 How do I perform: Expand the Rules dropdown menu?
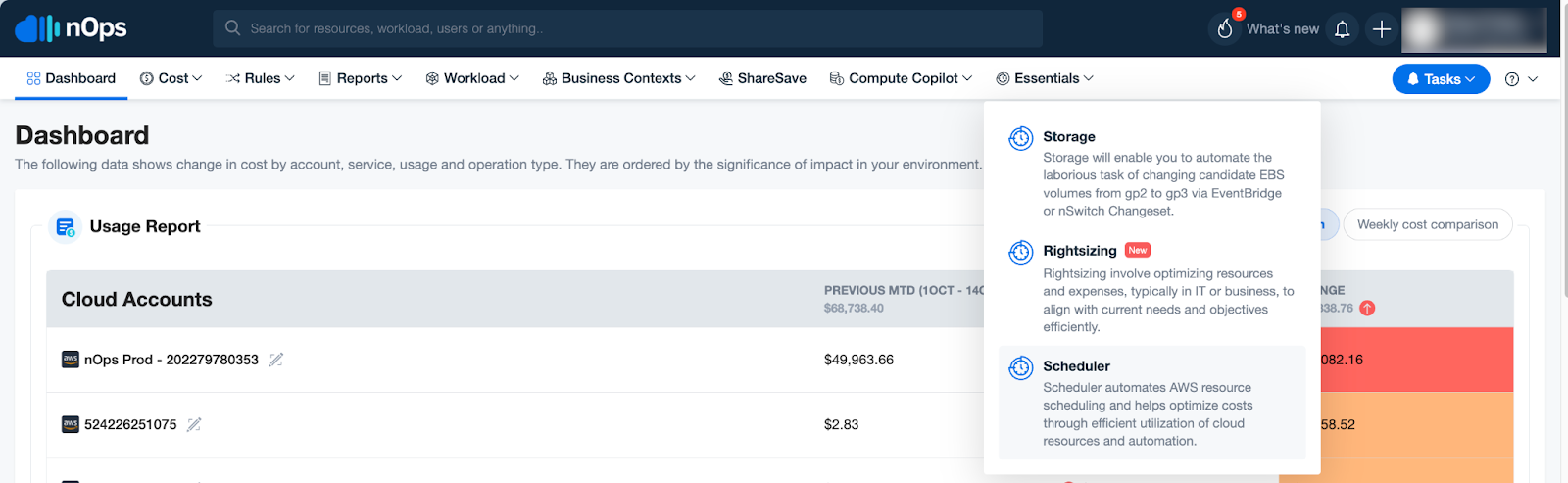(260, 78)
